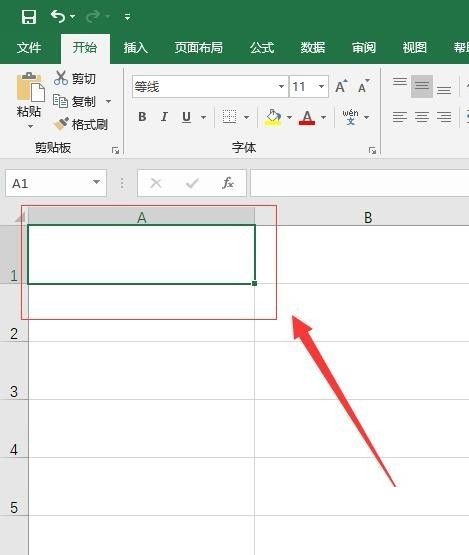The width and height of the screenshot is (469, 555).
Task: Click the wén phonetic guide icon
Action: (350, 117)
